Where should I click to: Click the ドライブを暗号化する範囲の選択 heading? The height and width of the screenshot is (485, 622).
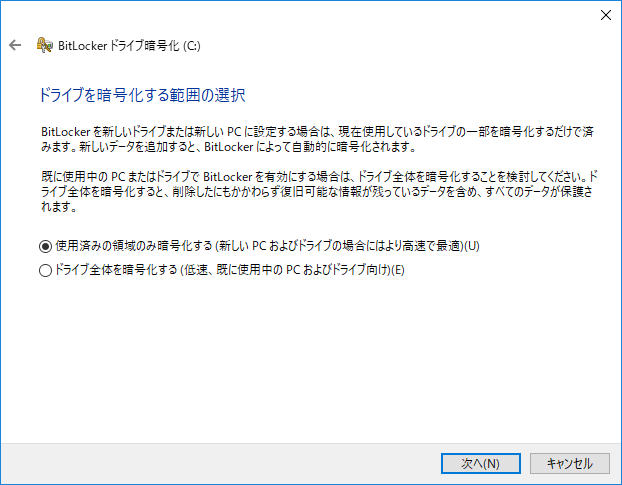[x=141, y=97]
